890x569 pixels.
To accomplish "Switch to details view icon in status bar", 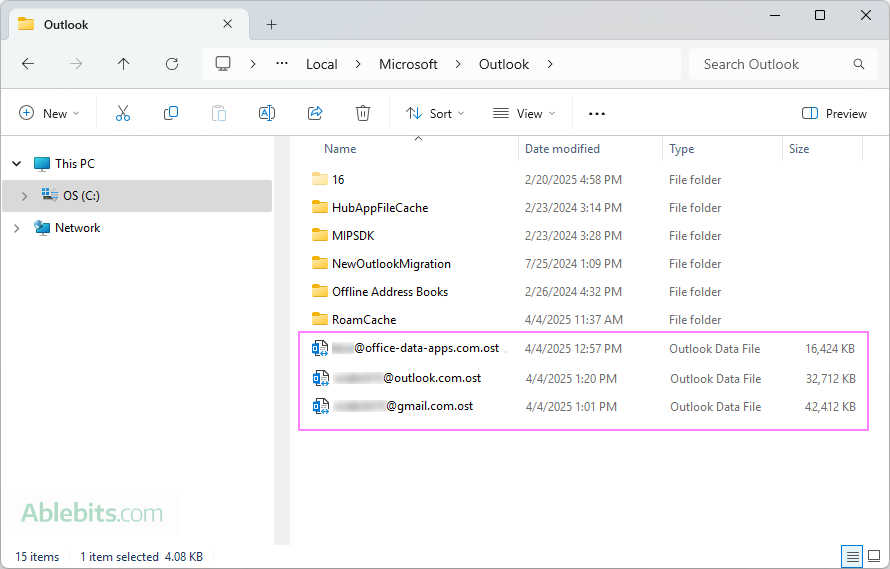I will point(852,557).
